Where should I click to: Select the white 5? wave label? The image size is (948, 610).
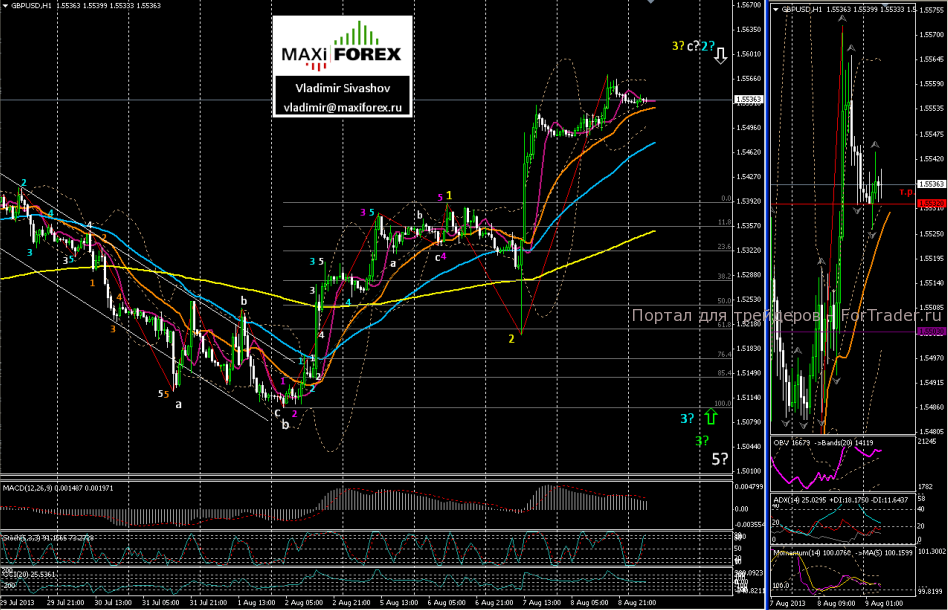pyautogui.click(x=719, y=460)
